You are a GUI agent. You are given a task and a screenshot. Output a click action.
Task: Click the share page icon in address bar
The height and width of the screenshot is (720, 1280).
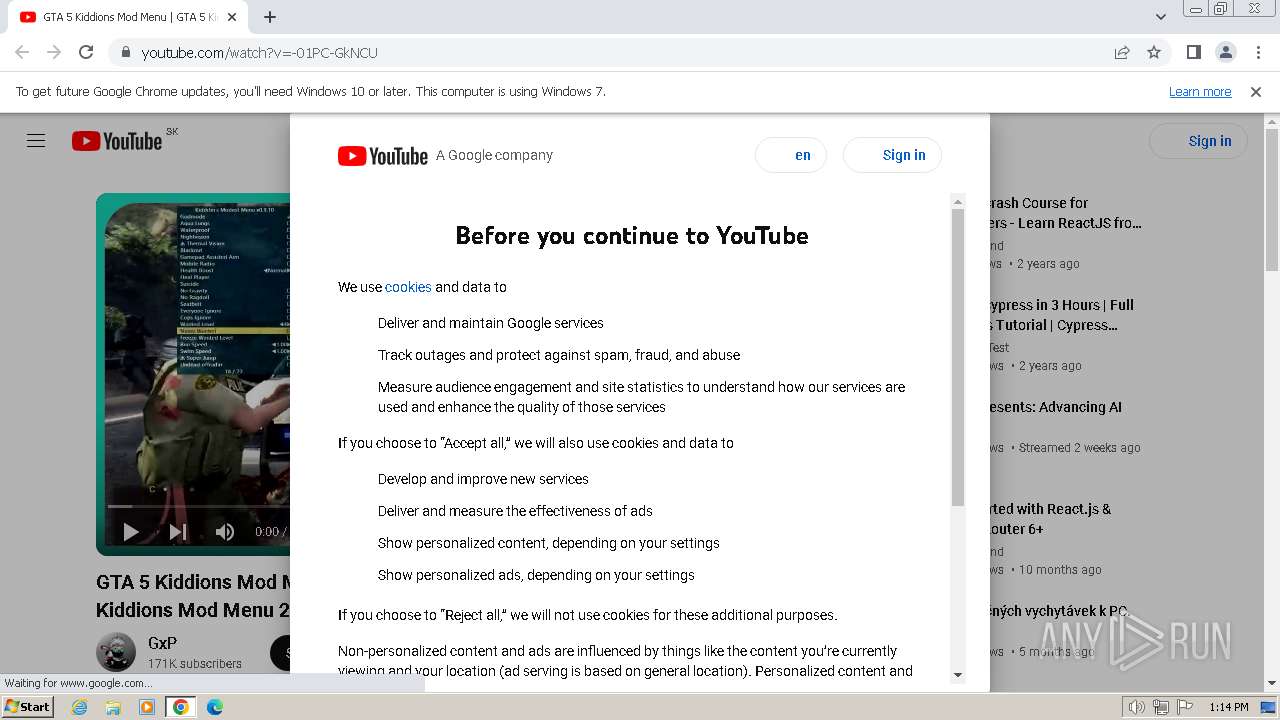point(1122,52)
